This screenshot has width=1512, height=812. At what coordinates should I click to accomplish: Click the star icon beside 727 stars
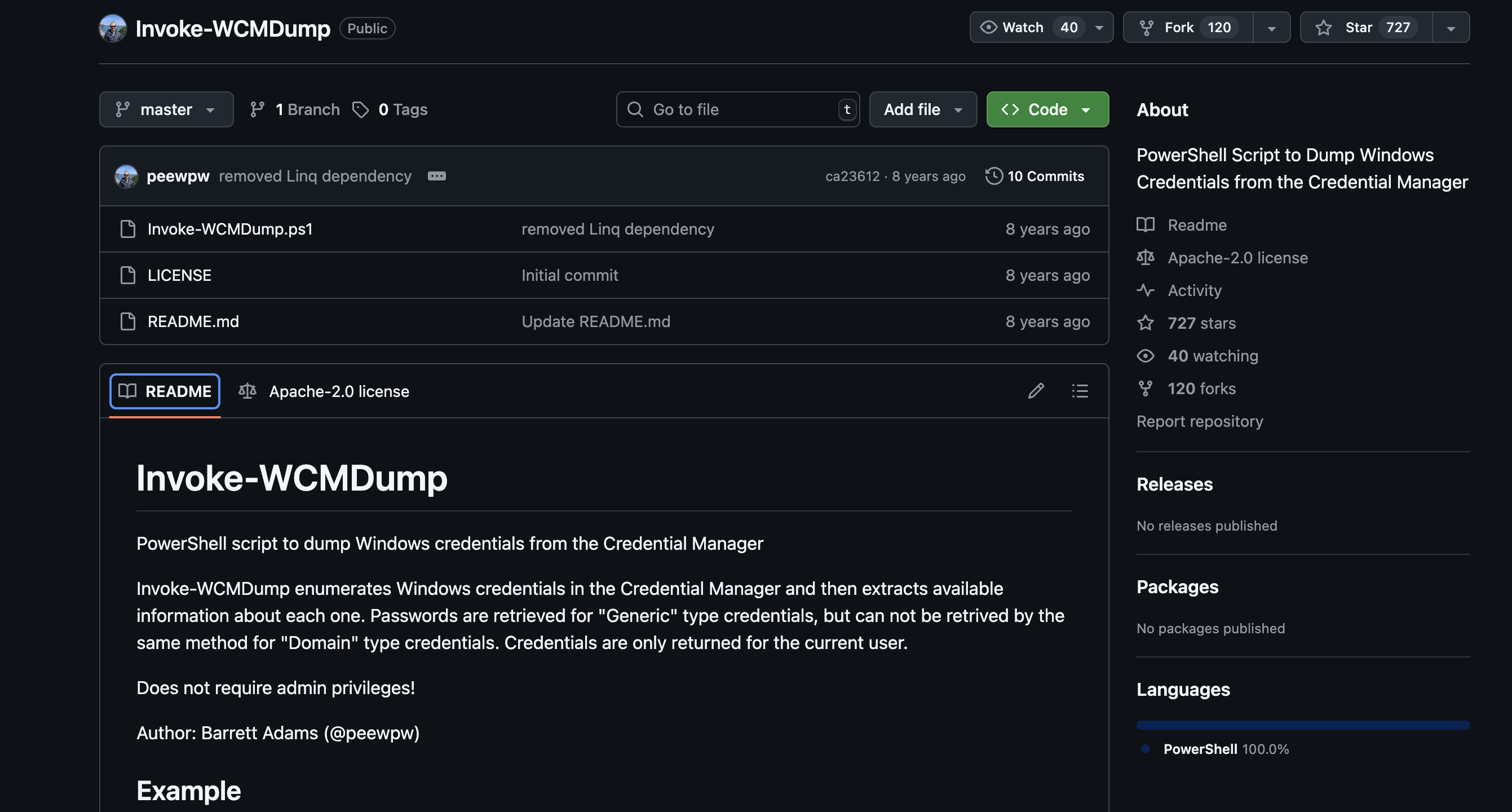pos(1145,323)
